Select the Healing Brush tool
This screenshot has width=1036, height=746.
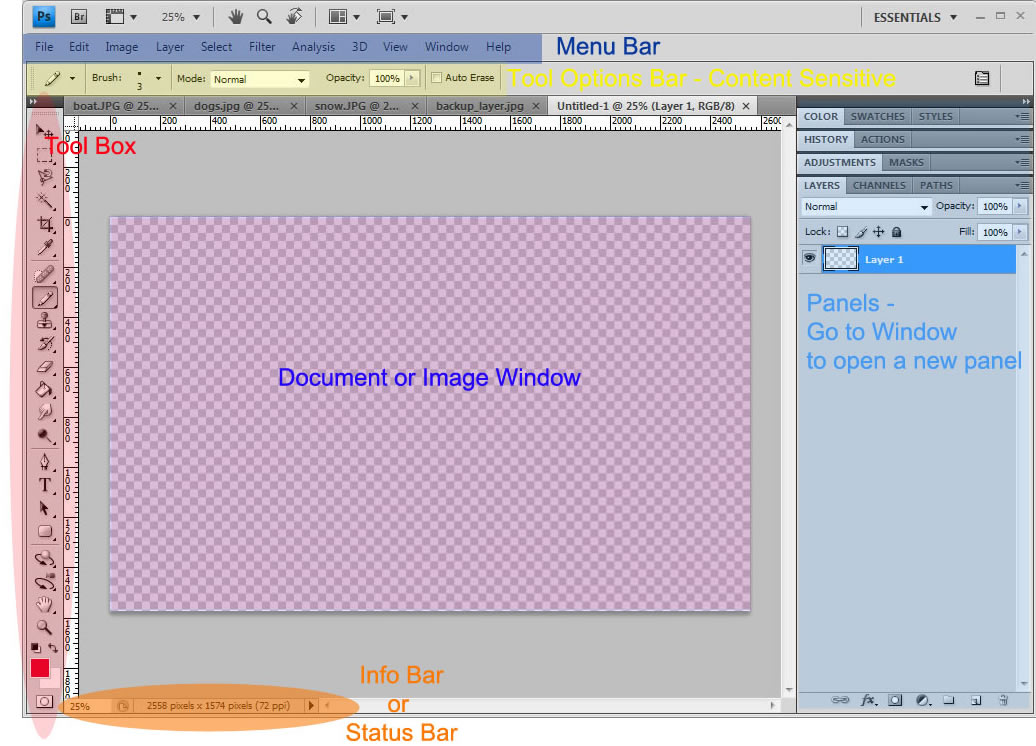44,274
